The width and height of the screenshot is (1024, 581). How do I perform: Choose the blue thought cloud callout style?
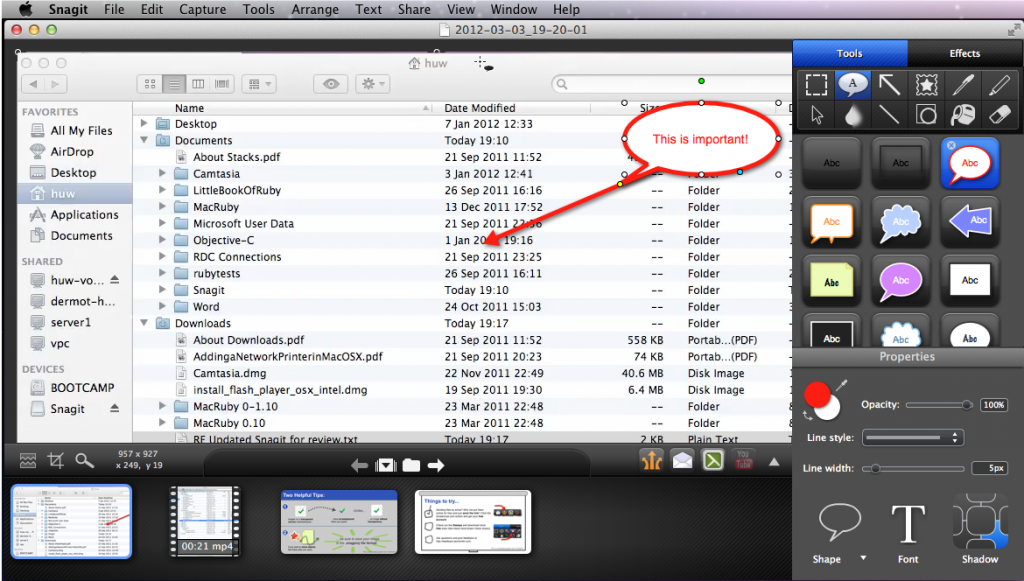click(901, 222)
